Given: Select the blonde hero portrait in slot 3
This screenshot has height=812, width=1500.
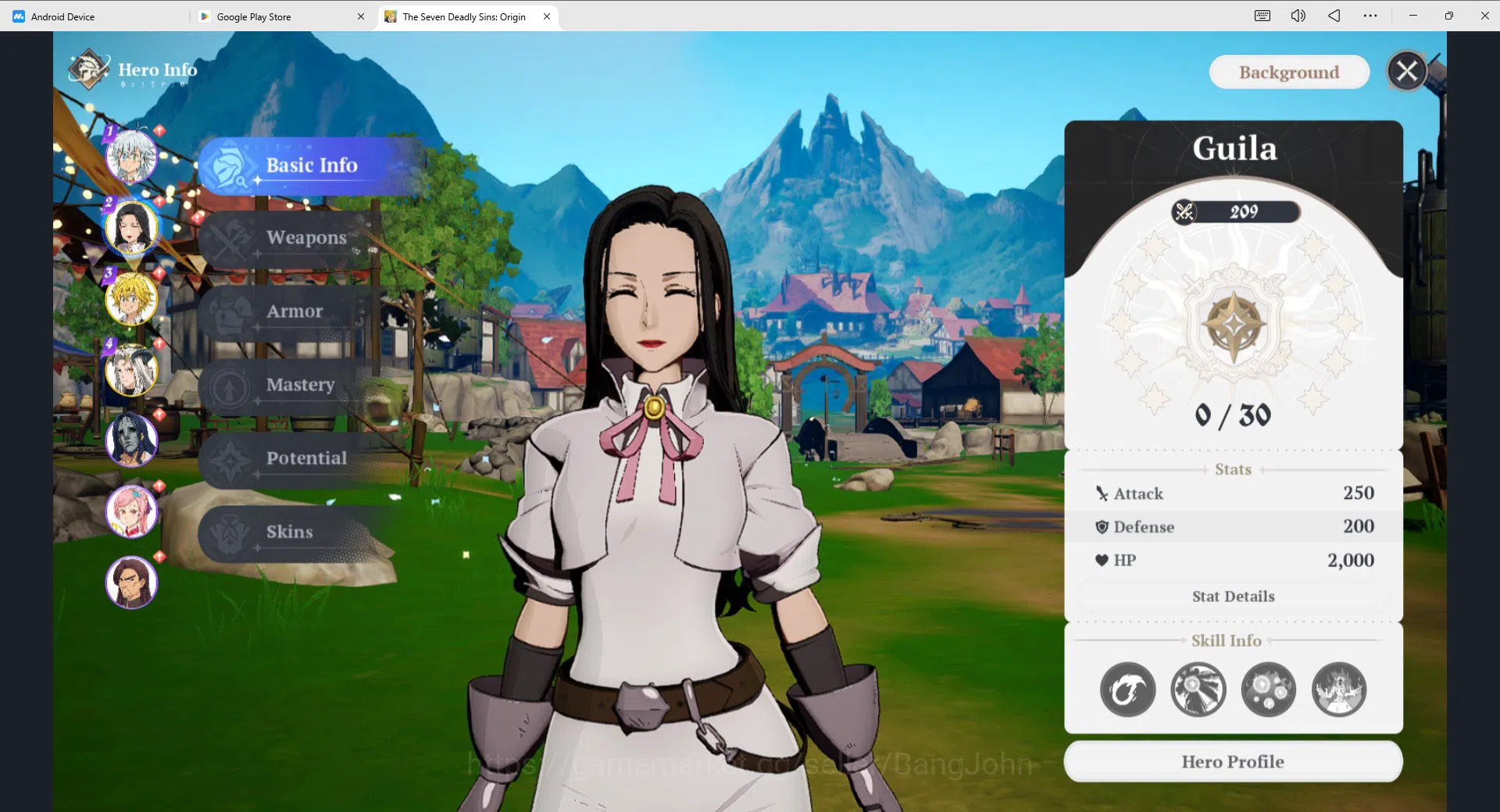Looking at the screenshot, I should (x=131, y=298).
